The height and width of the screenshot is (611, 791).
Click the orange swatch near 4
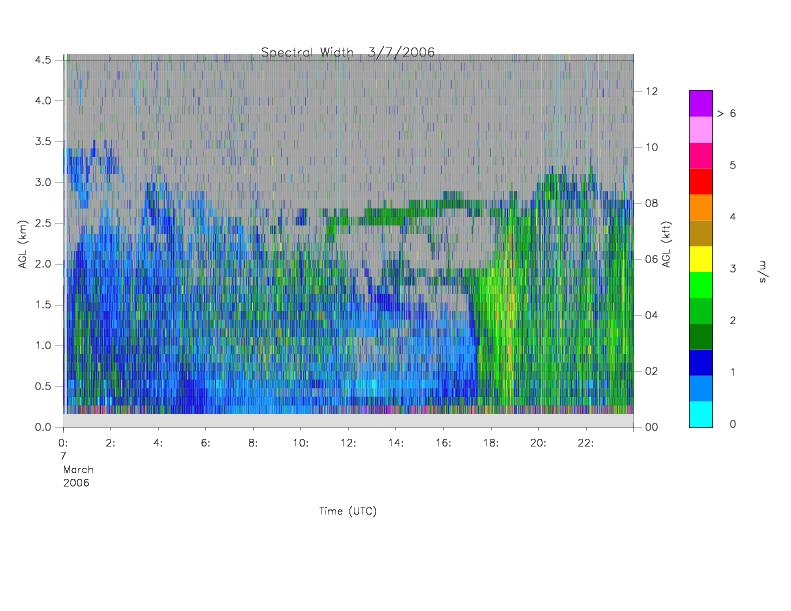tap(701, 207)
